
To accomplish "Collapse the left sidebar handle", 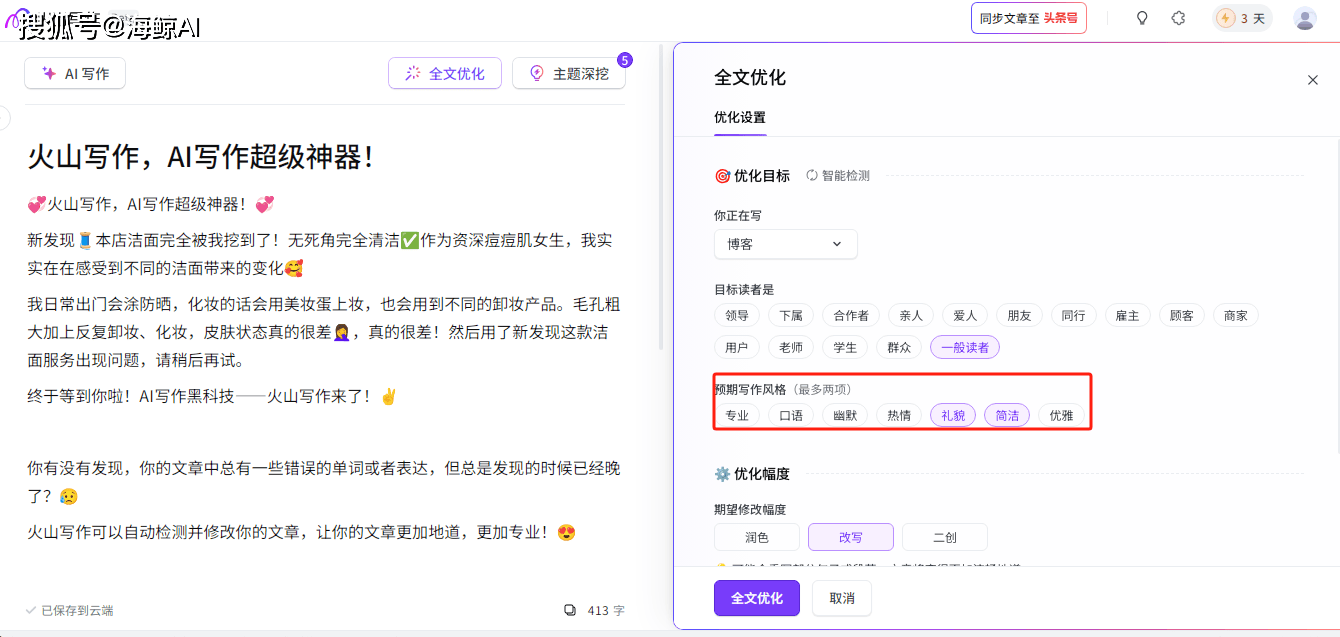I will (x=3, y=119).
